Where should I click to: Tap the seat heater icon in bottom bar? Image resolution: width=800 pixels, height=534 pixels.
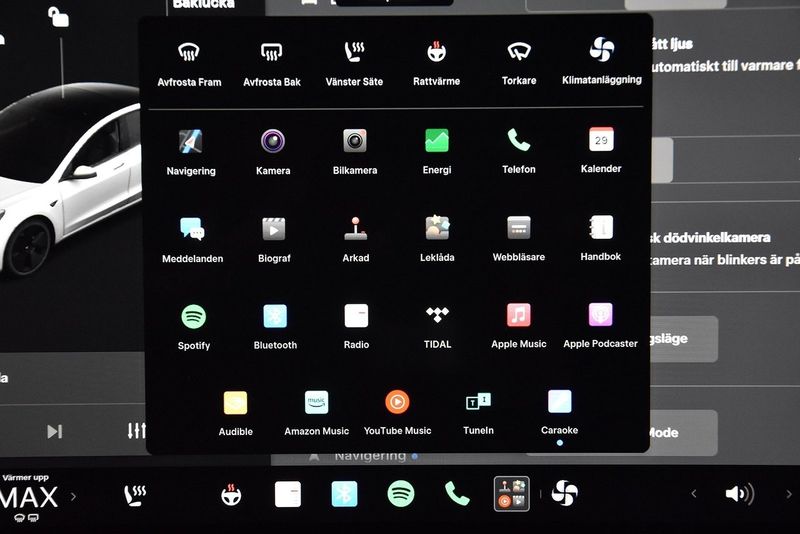(135, 495)
